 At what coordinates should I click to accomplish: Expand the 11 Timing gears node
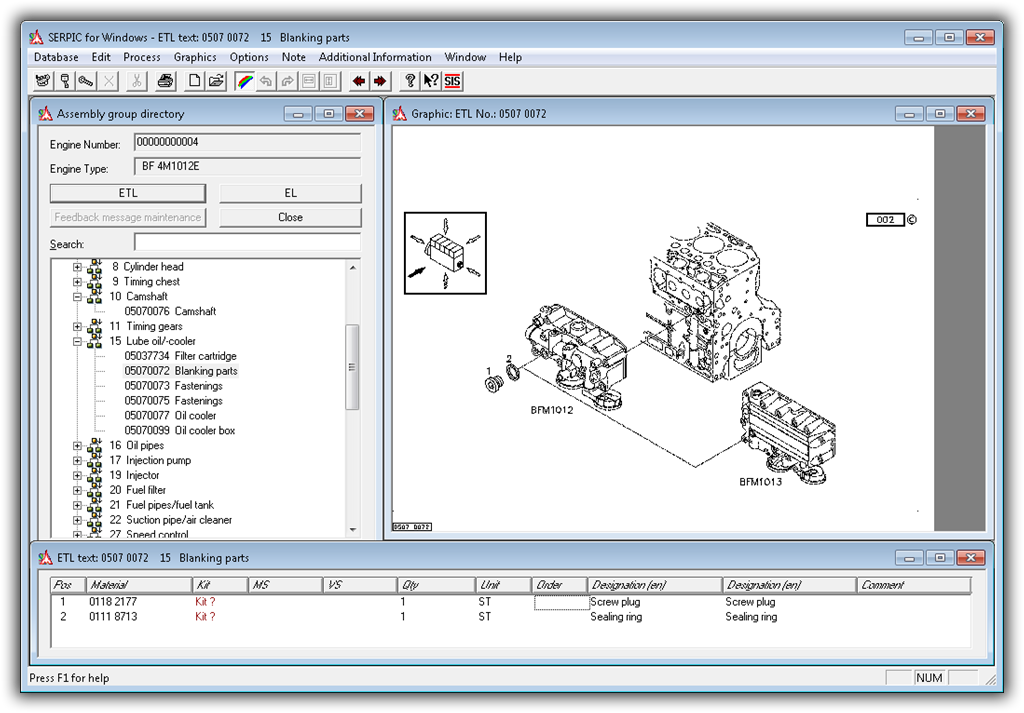(77, 326)
